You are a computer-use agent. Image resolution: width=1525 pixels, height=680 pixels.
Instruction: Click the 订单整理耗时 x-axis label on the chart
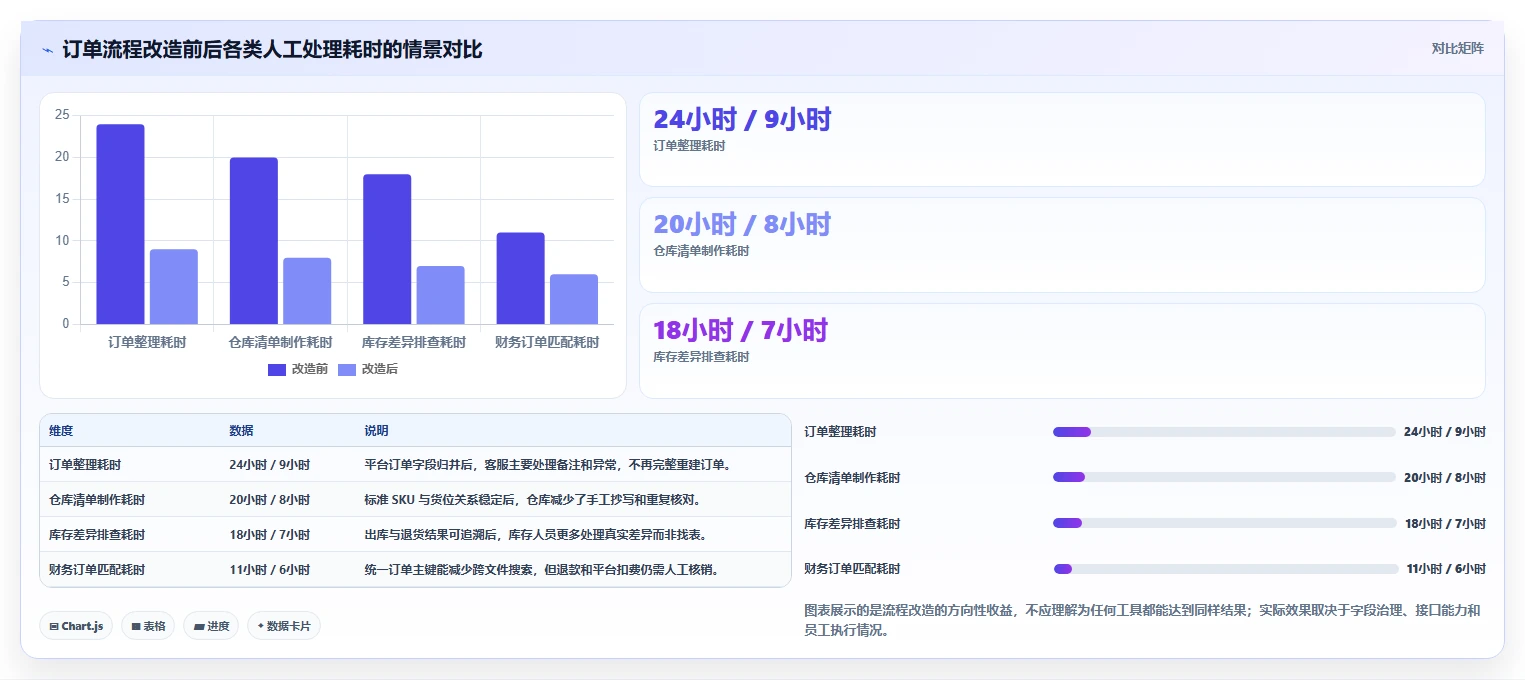click(147, 343)
